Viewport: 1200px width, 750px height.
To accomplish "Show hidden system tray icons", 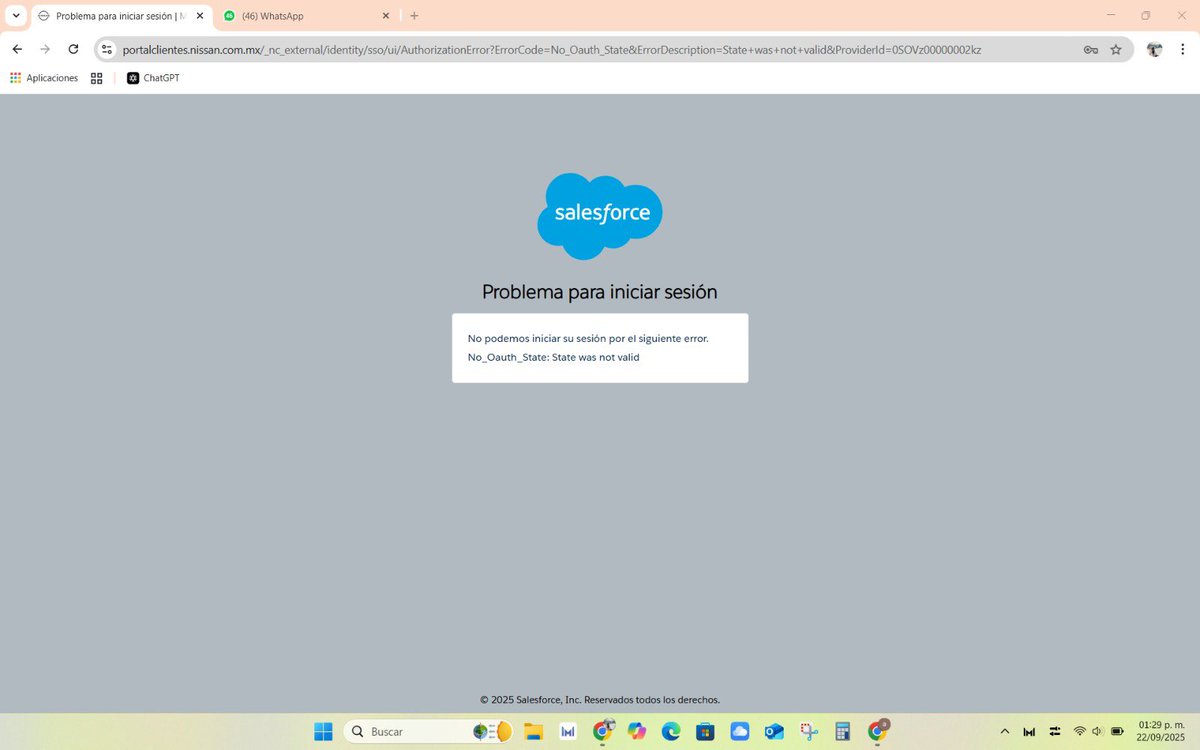I will pos(1005,732).
